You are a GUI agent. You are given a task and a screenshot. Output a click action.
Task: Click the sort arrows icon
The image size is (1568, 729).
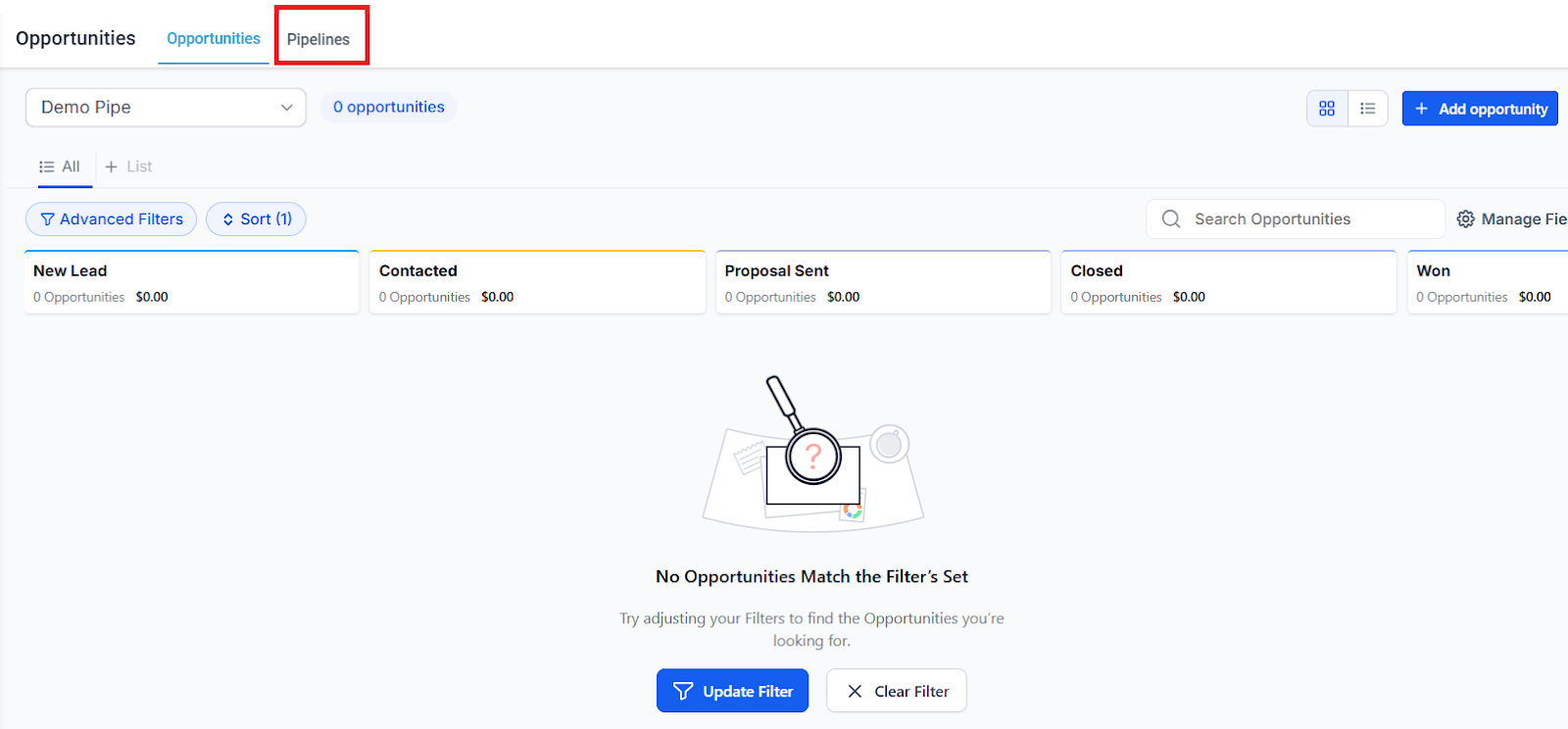click(x=228, y=219)
